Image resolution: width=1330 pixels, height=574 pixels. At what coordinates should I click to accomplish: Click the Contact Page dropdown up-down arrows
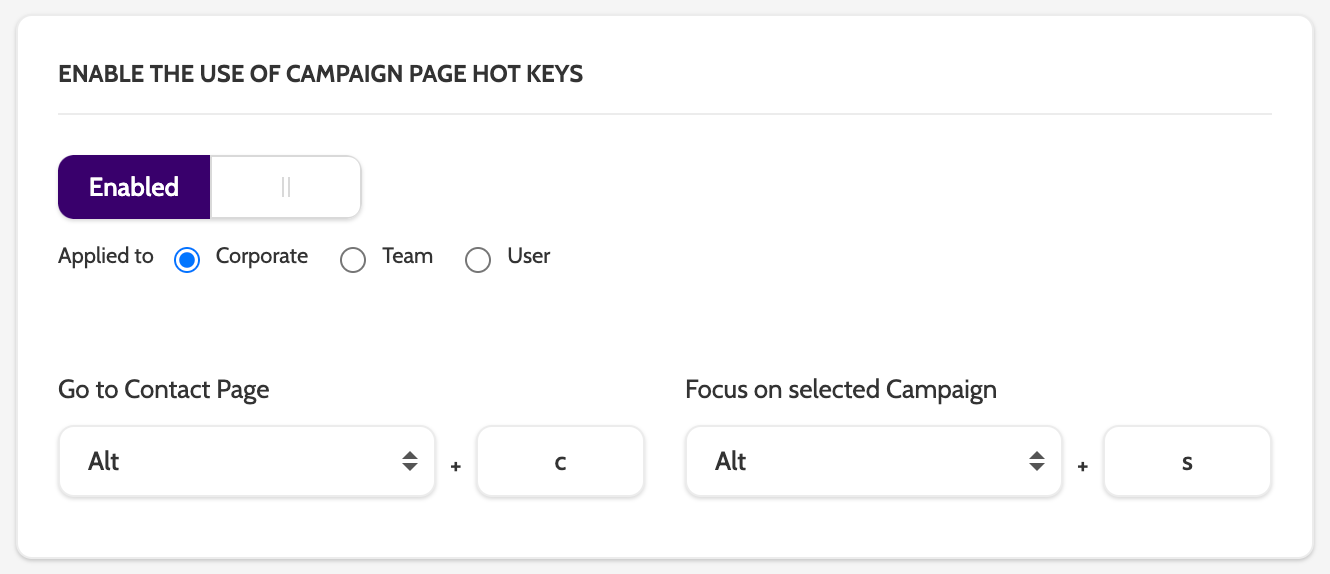point(410,461)
